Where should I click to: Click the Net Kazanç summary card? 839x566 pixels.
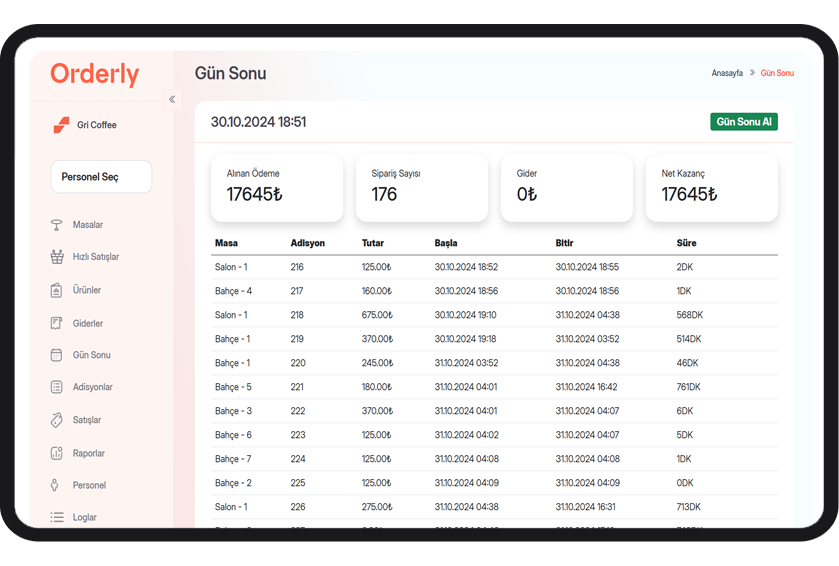pos(711,188)
